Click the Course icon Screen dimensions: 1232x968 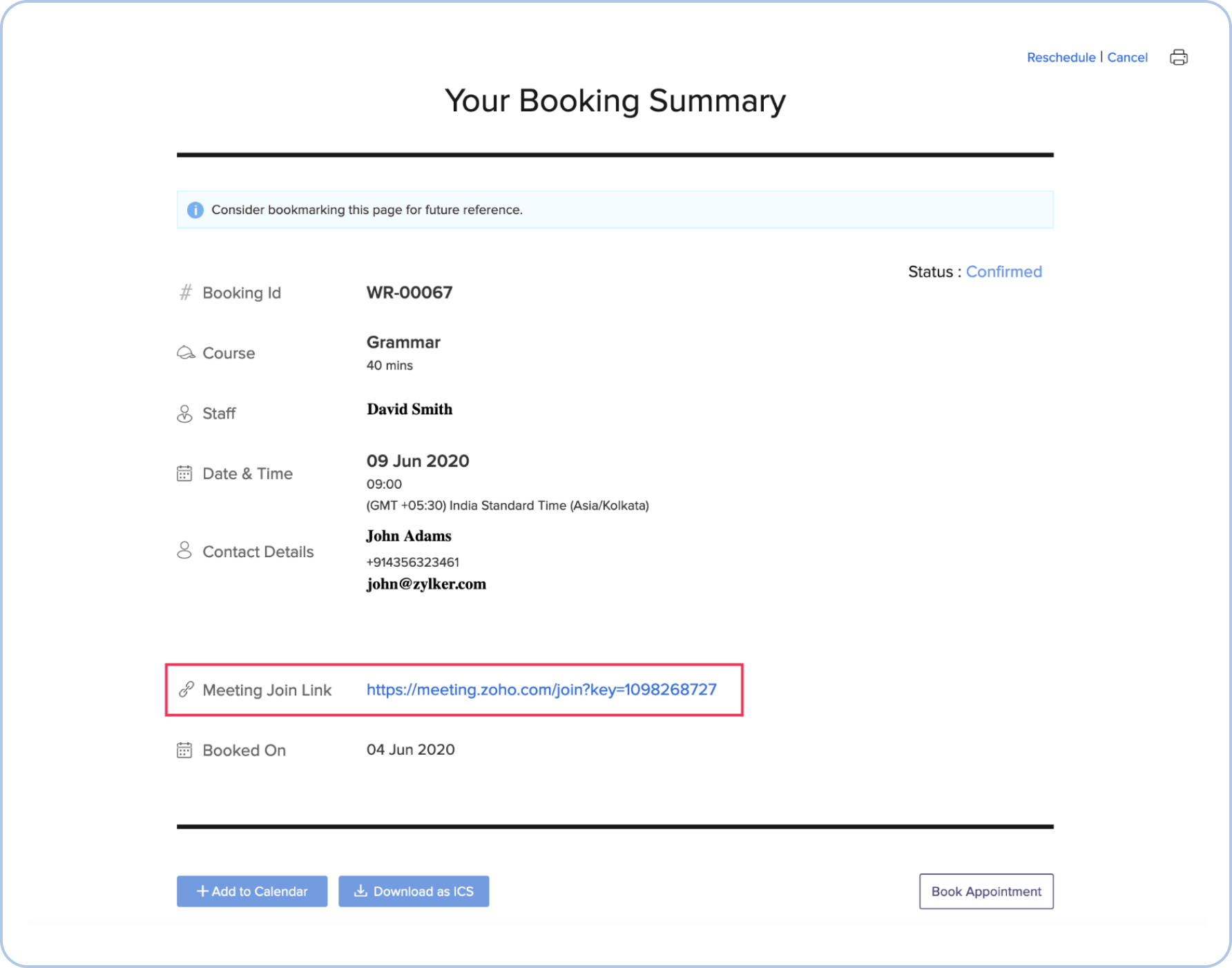pos(186,353)
